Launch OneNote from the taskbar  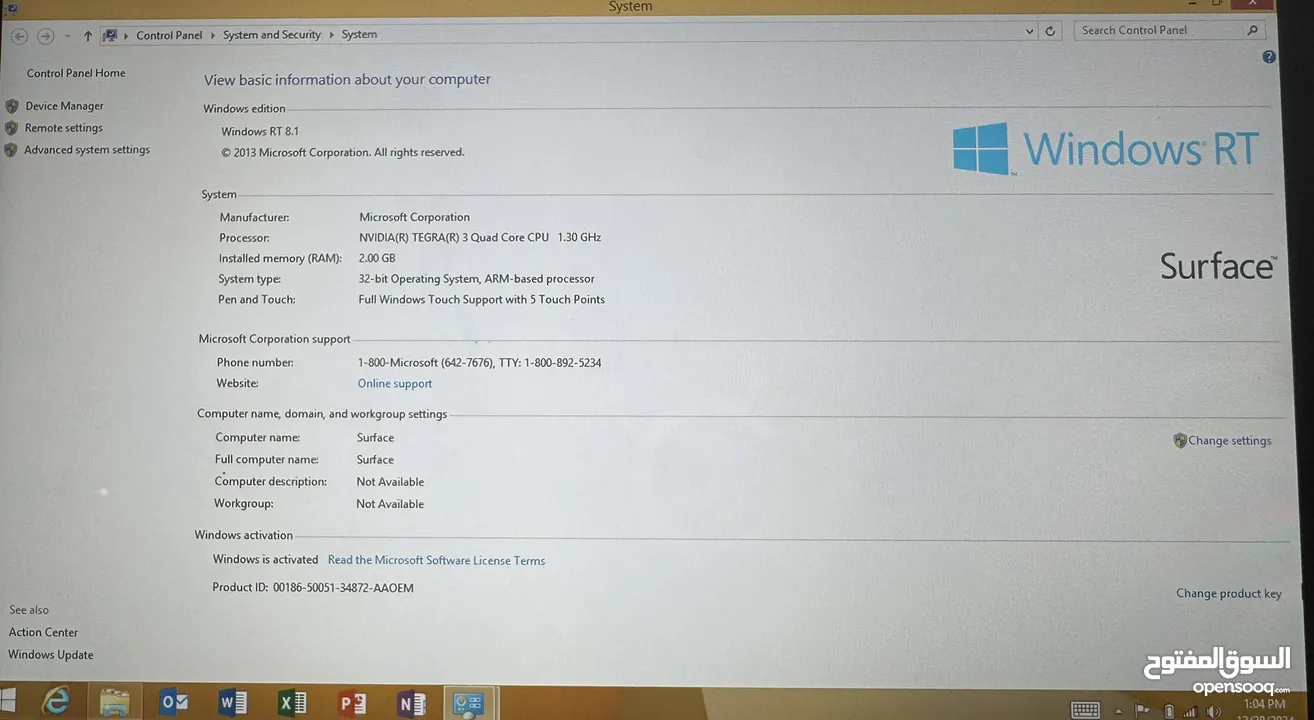(x=411, y=703)
